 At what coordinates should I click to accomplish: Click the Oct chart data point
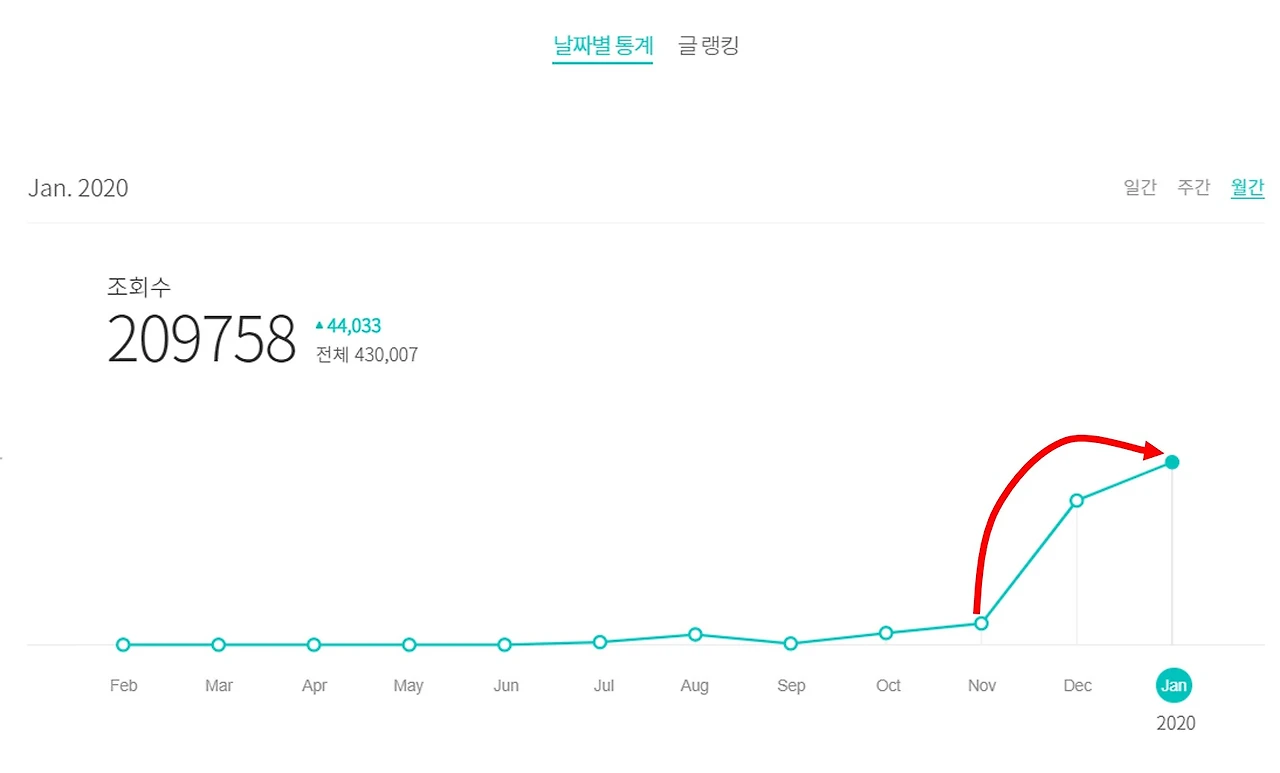[x=885, y=633]
